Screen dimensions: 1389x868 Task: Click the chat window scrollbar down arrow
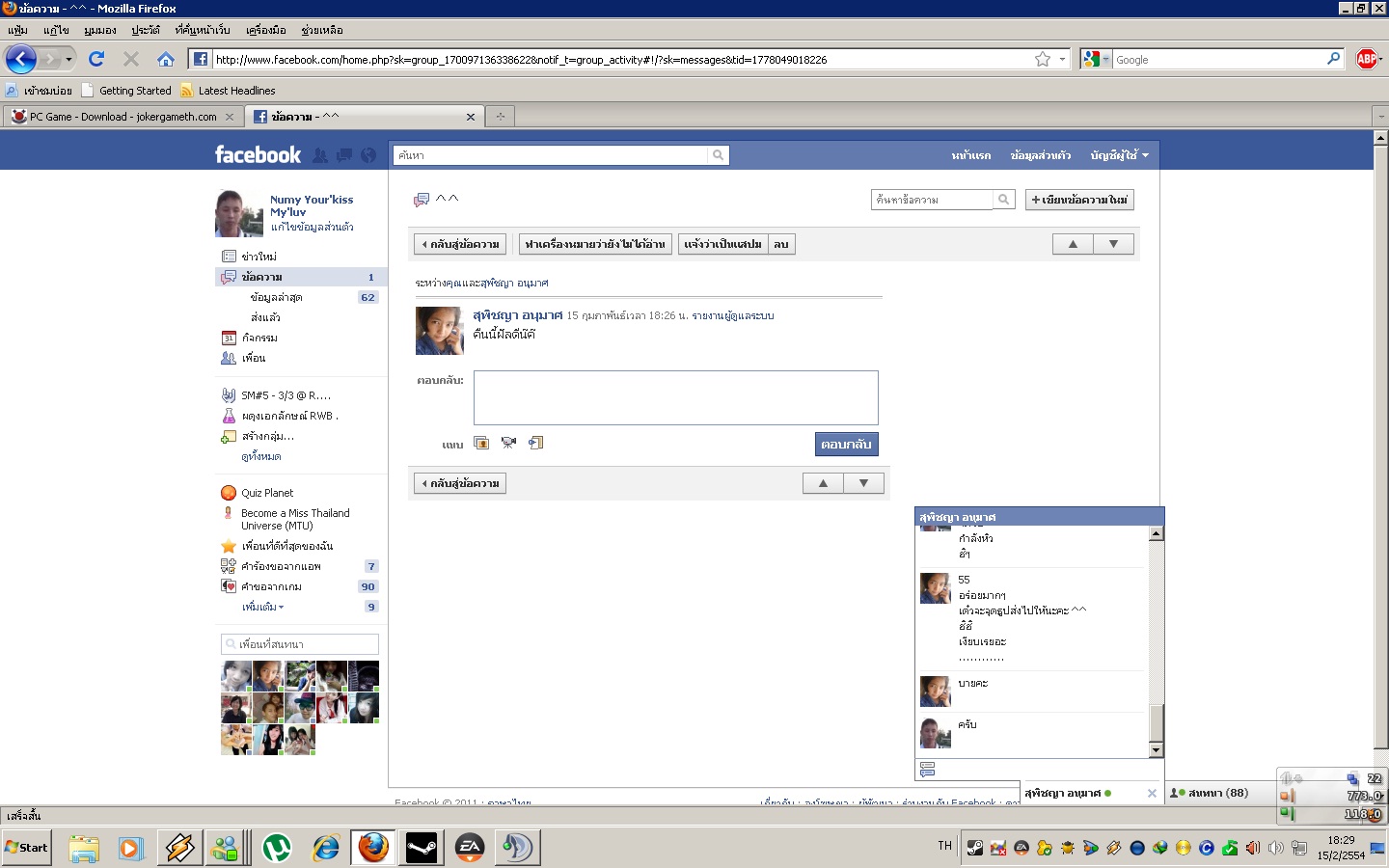pos(1156,750)
